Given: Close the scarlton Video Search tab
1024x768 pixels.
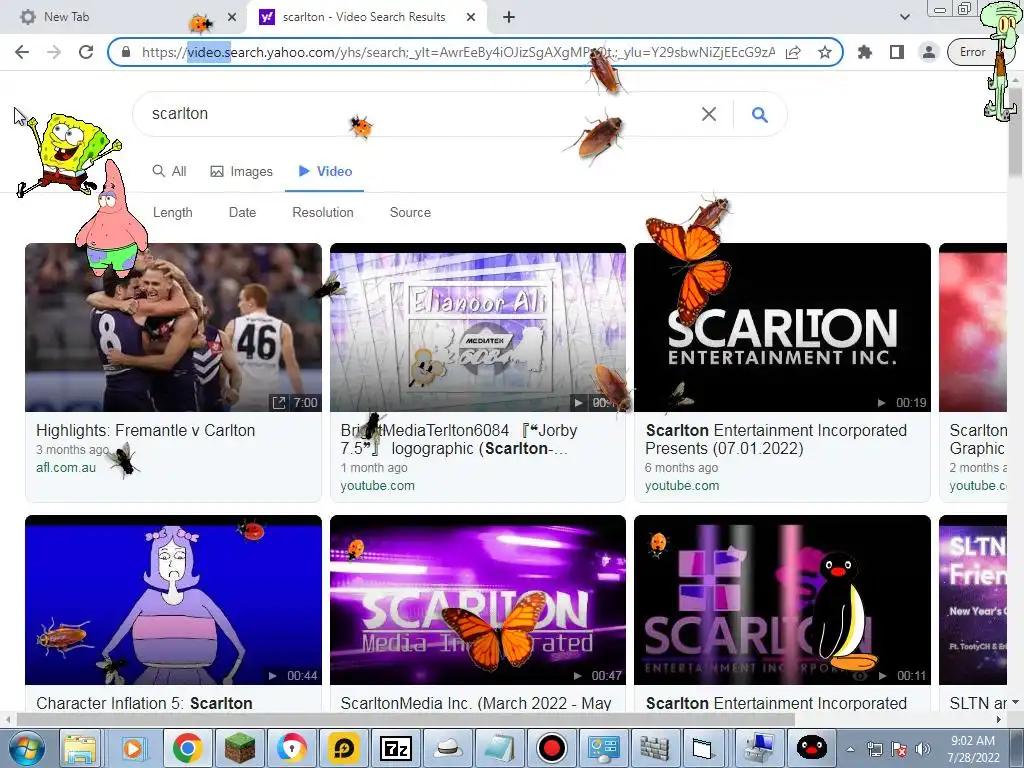Looking at the screenshot, I should click(x=471, y=17).
